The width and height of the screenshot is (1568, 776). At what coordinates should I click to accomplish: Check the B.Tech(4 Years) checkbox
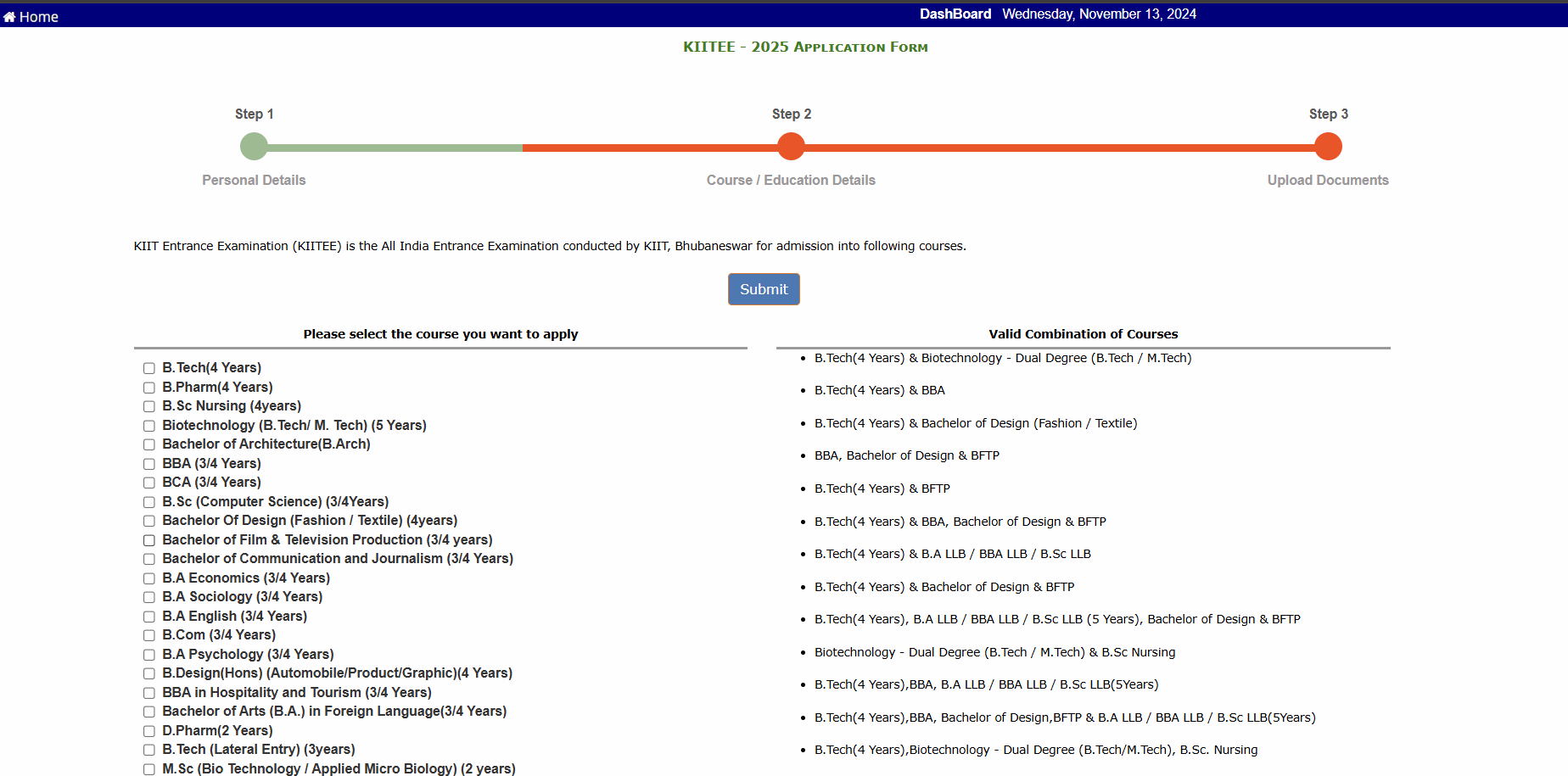point(149,368)
